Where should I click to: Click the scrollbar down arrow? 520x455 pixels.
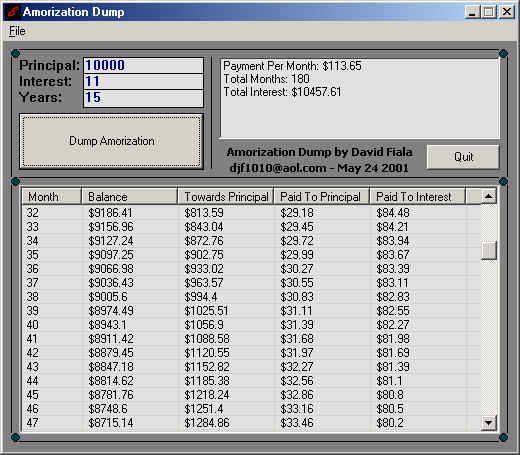[489, 423]
